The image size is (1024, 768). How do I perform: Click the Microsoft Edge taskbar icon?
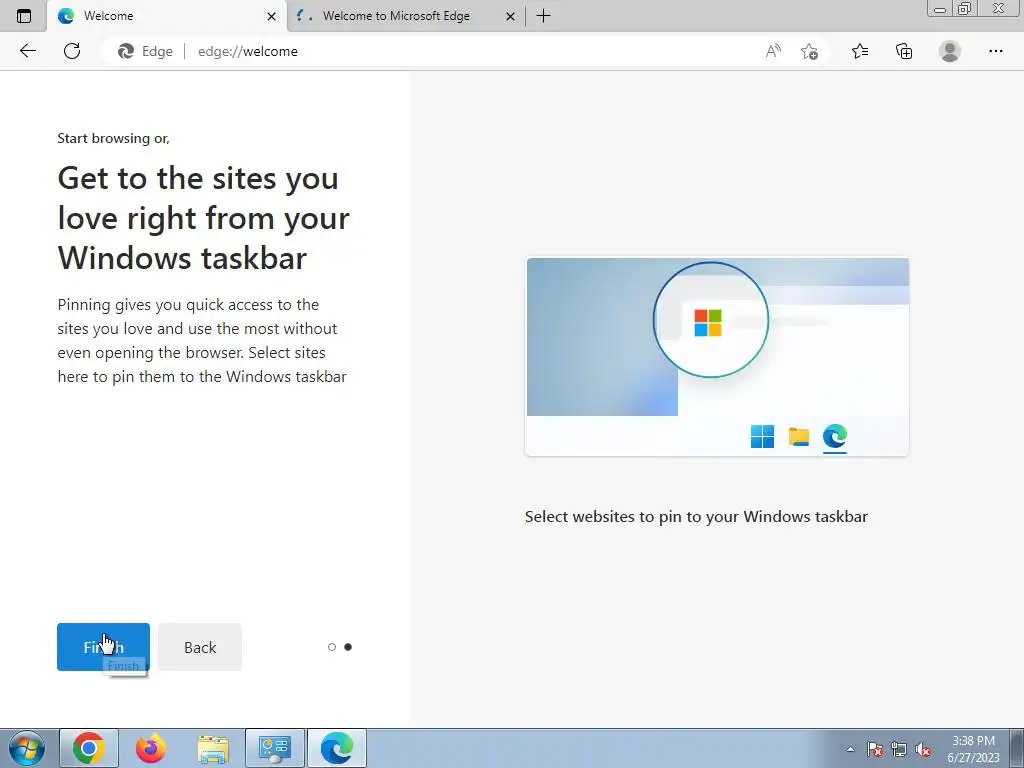(x=336, y=748)
